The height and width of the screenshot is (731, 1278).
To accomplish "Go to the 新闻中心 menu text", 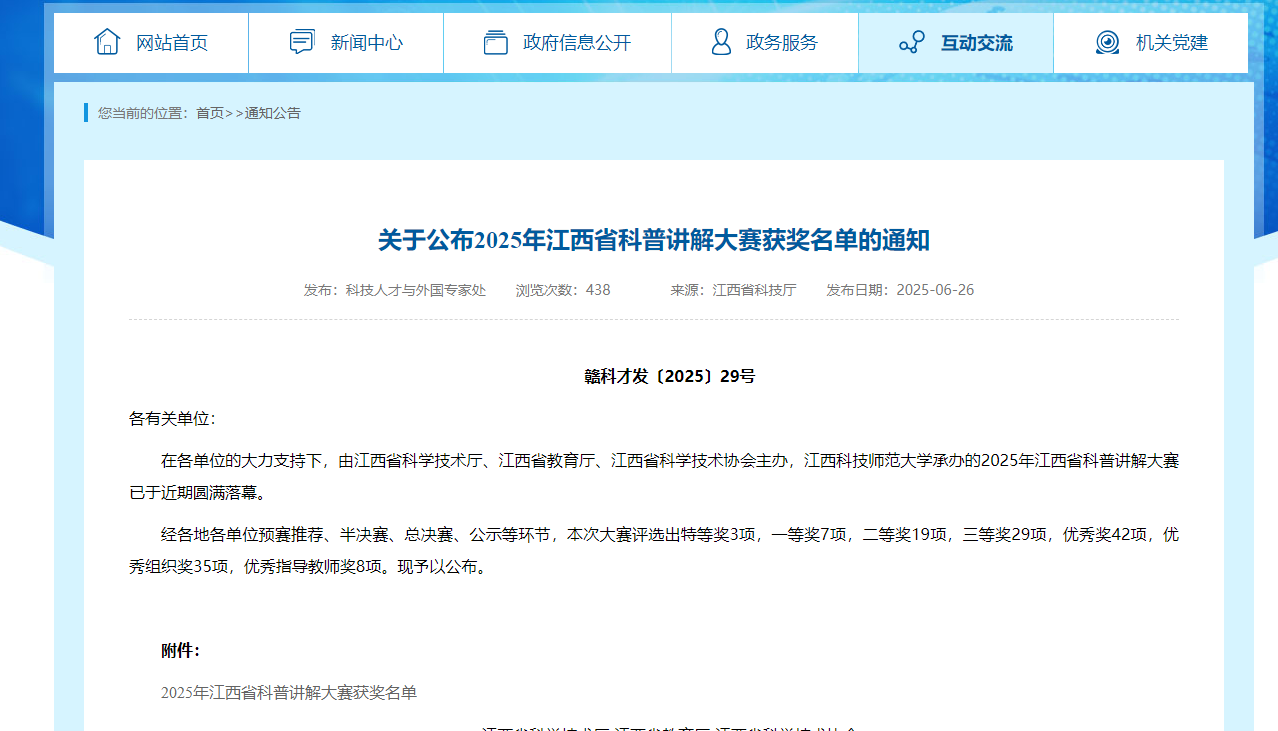I will (x=366, y=43).
